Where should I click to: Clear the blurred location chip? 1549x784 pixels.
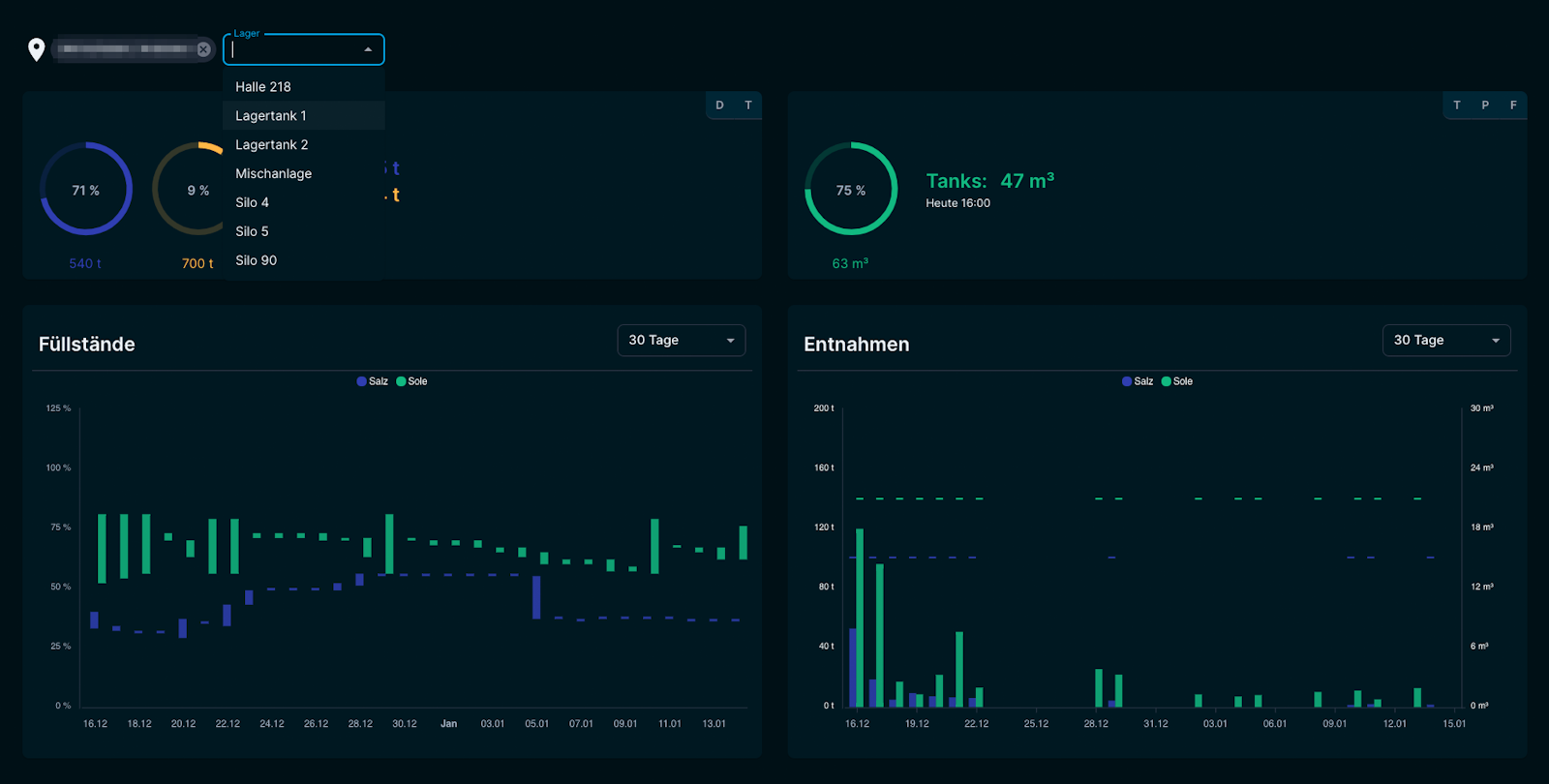203,49
